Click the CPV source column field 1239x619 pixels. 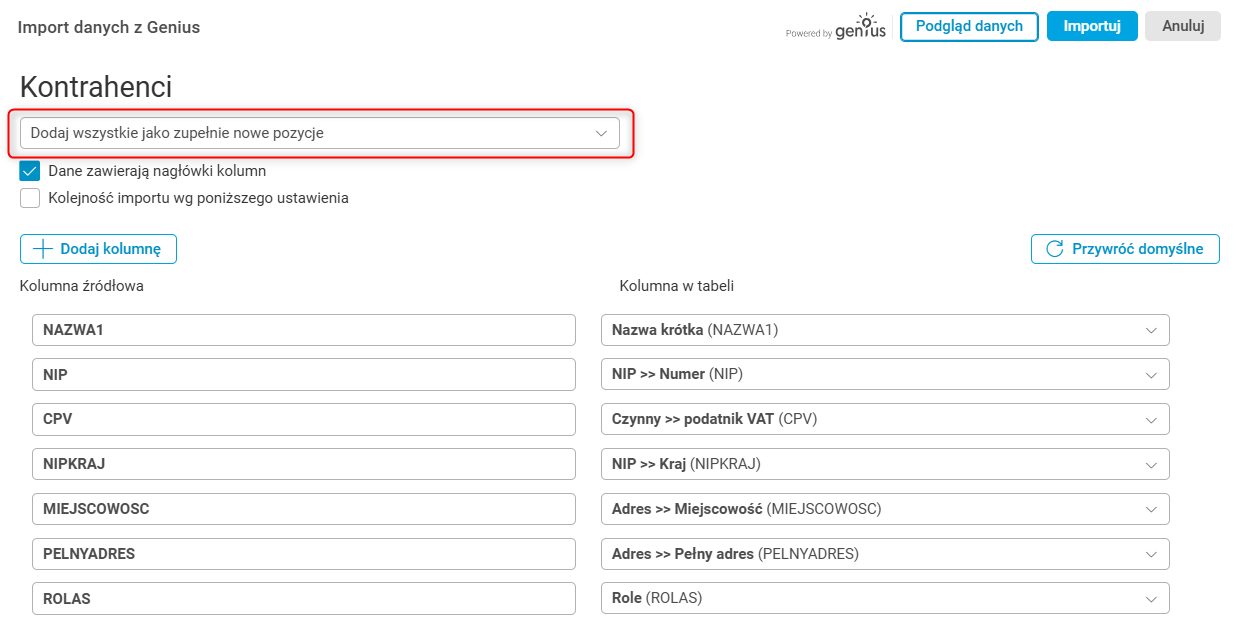(x=303, y=419)
